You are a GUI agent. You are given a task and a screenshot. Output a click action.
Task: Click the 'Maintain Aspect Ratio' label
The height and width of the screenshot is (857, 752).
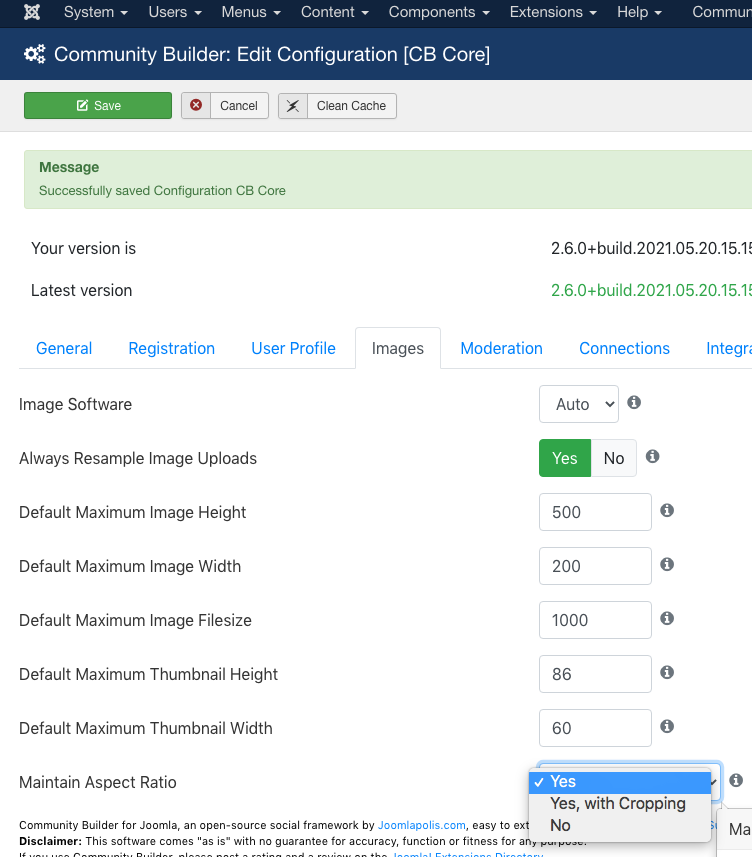pos(98,783)
